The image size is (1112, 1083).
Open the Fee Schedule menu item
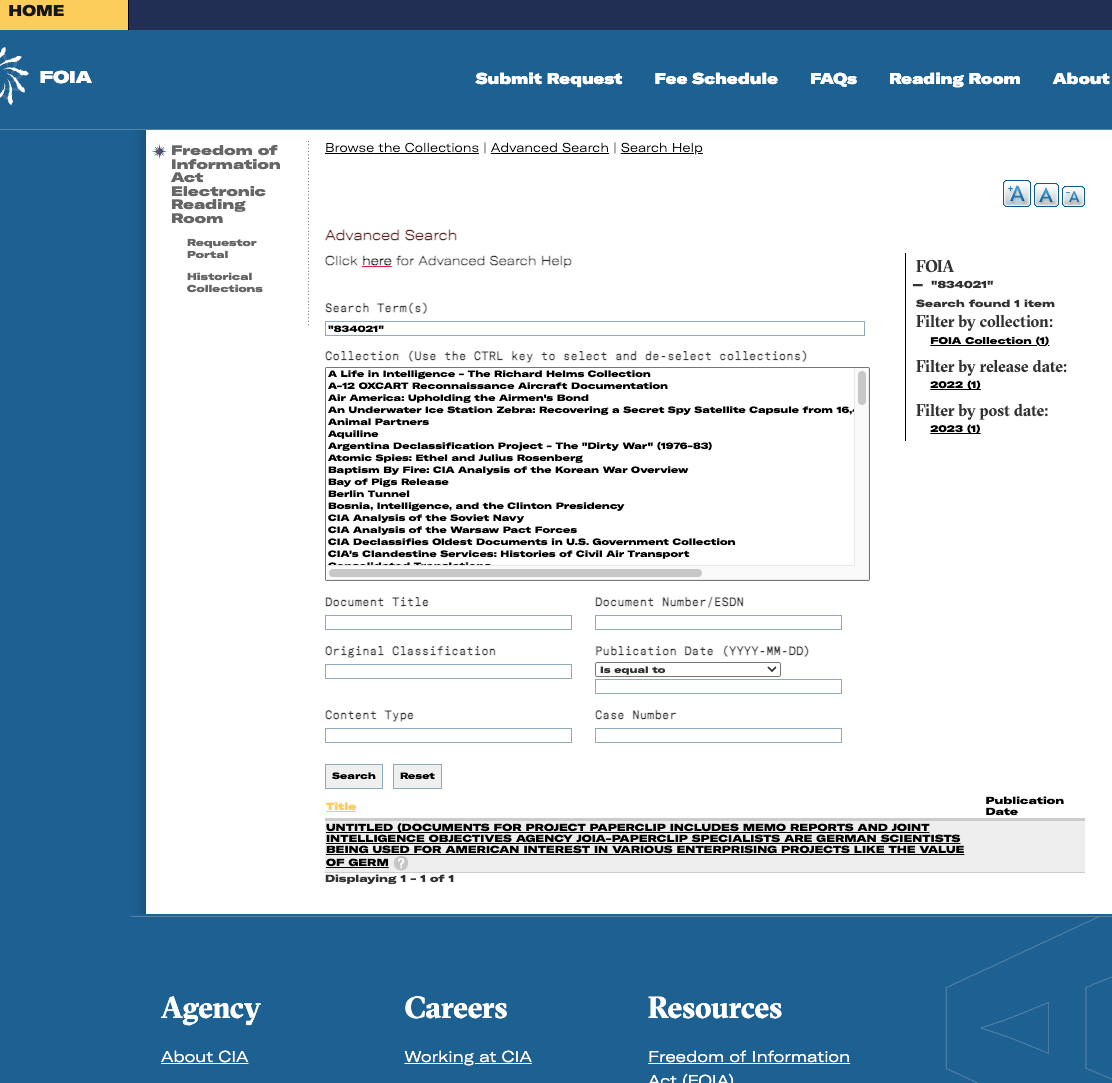point(716,79)
